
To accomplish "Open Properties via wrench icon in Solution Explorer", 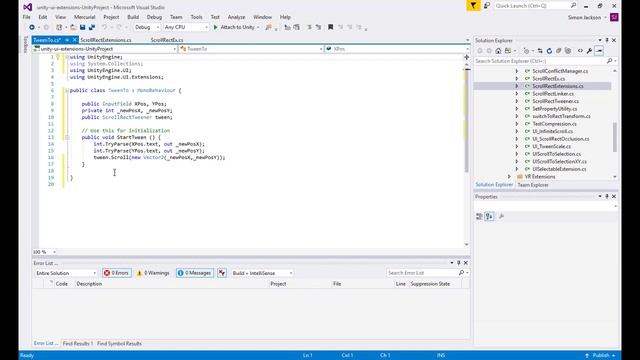I will 589,51.
